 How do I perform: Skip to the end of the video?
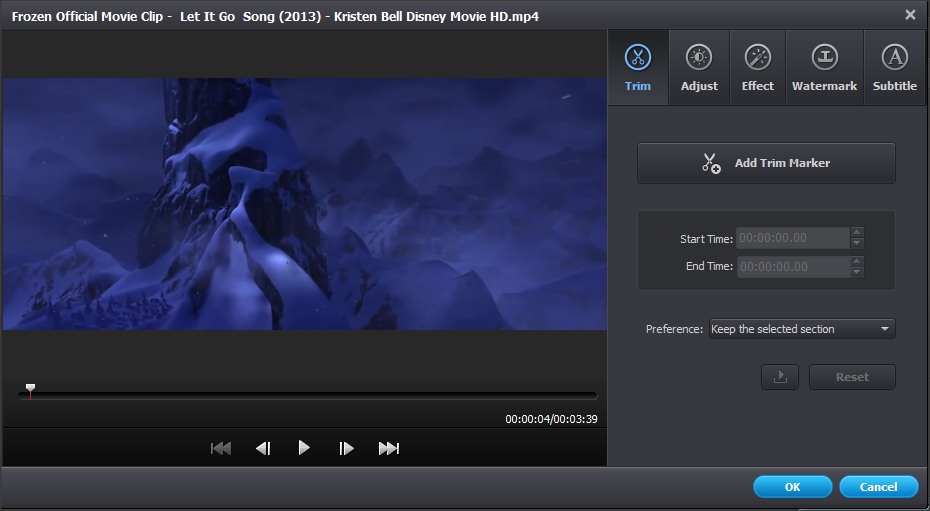click(388, 448)
